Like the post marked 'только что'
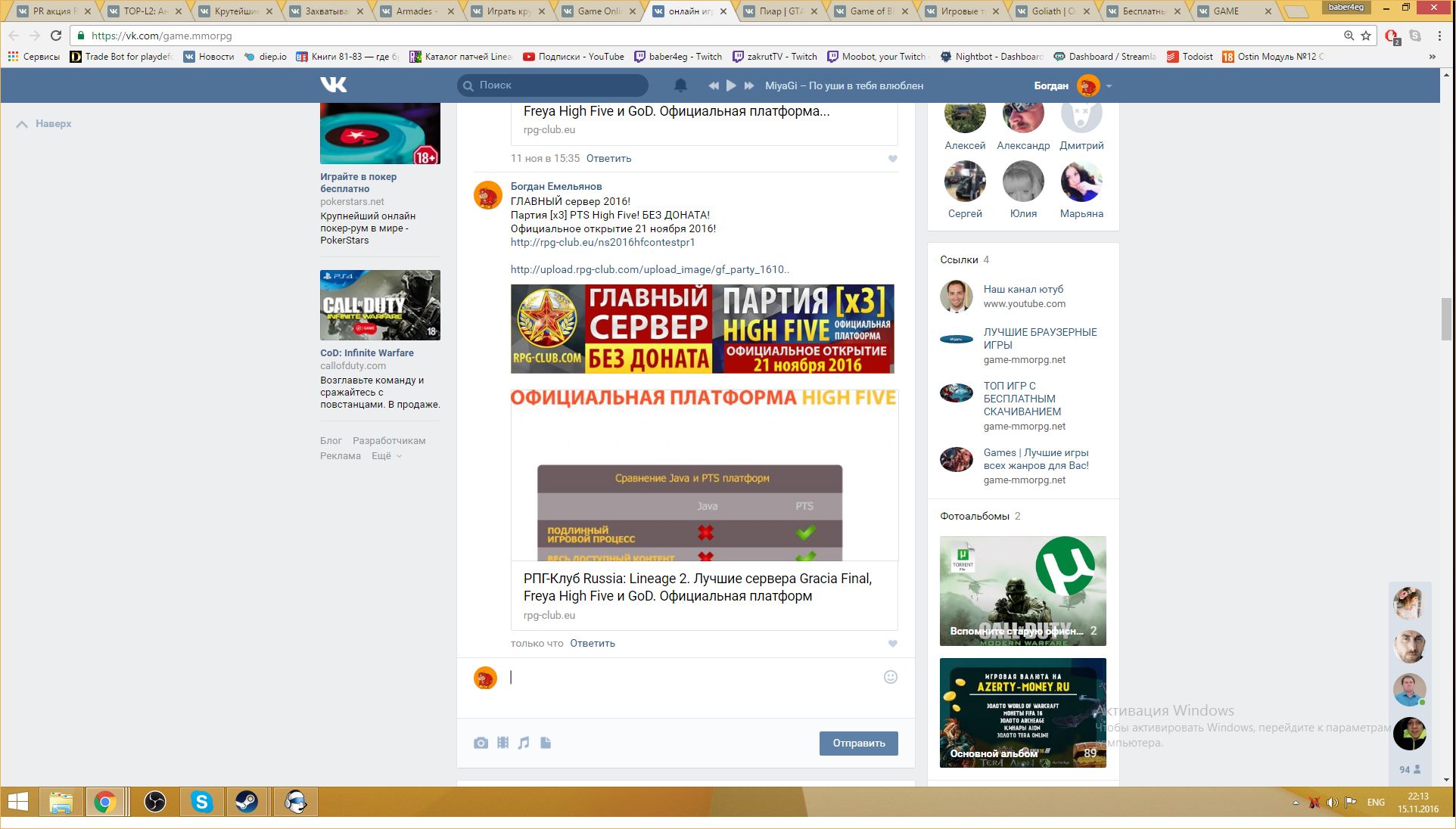The image size is (1456, 829). (x=892, y=644)
